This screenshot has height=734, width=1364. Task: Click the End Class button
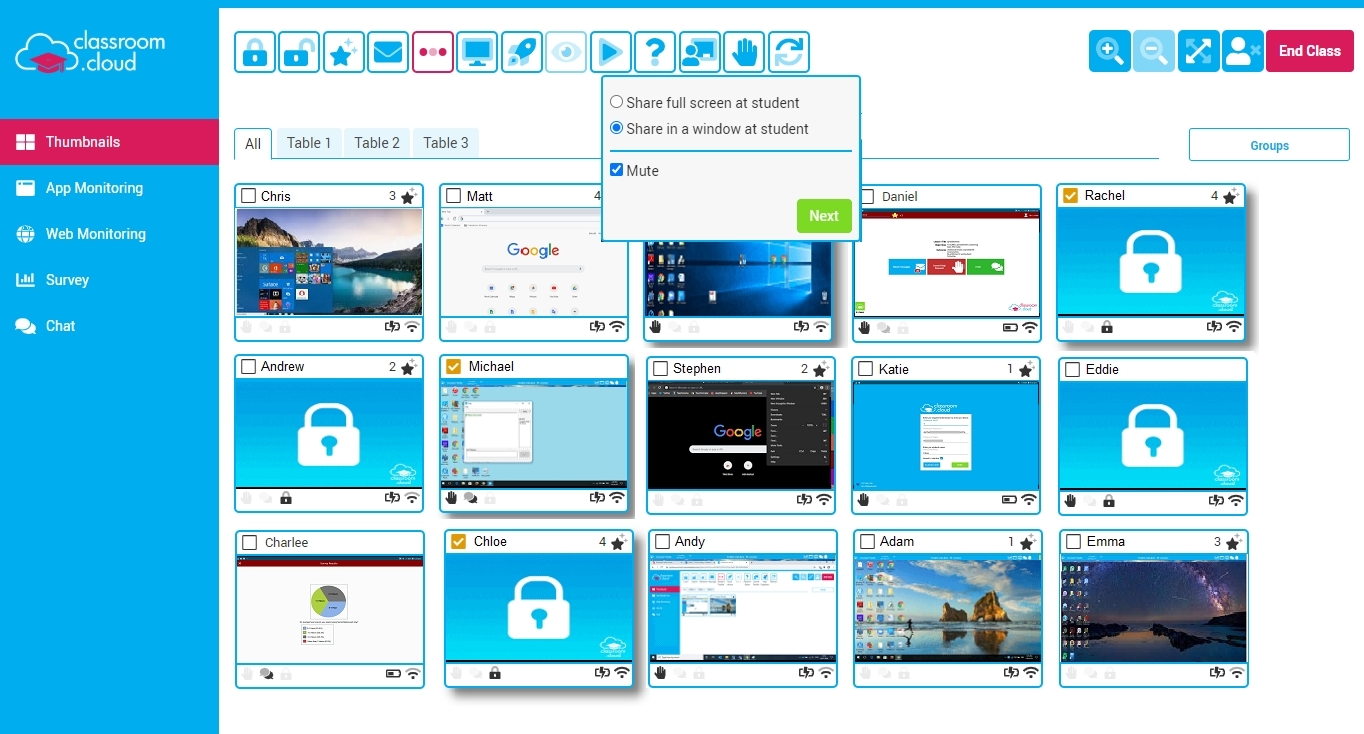(x=1309, y=51)
